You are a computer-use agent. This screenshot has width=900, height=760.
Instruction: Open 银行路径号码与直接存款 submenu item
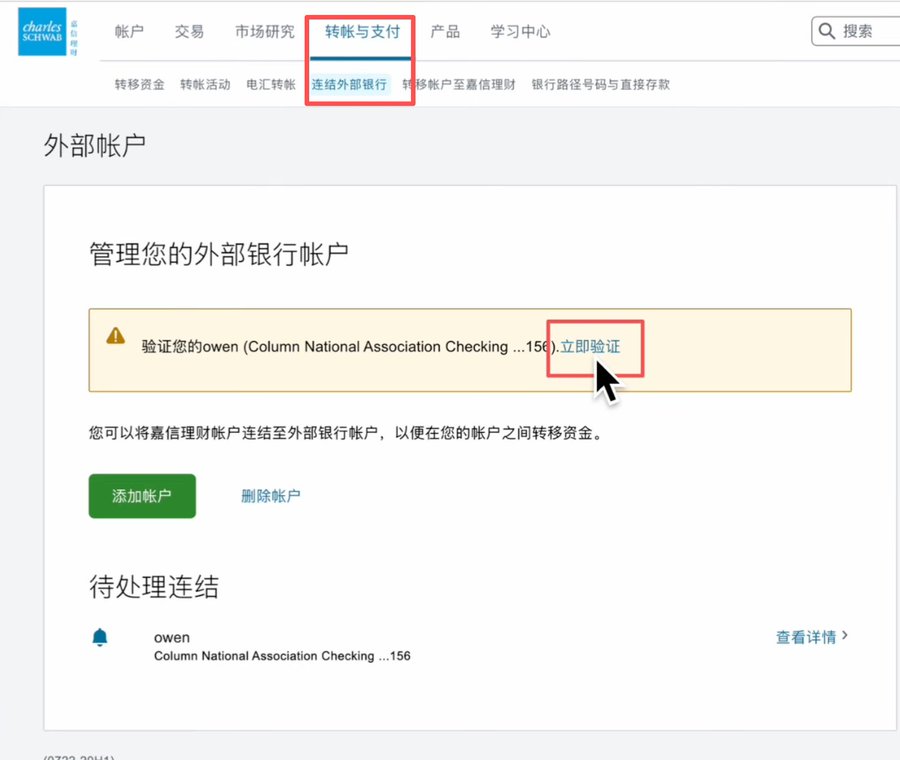600,84
